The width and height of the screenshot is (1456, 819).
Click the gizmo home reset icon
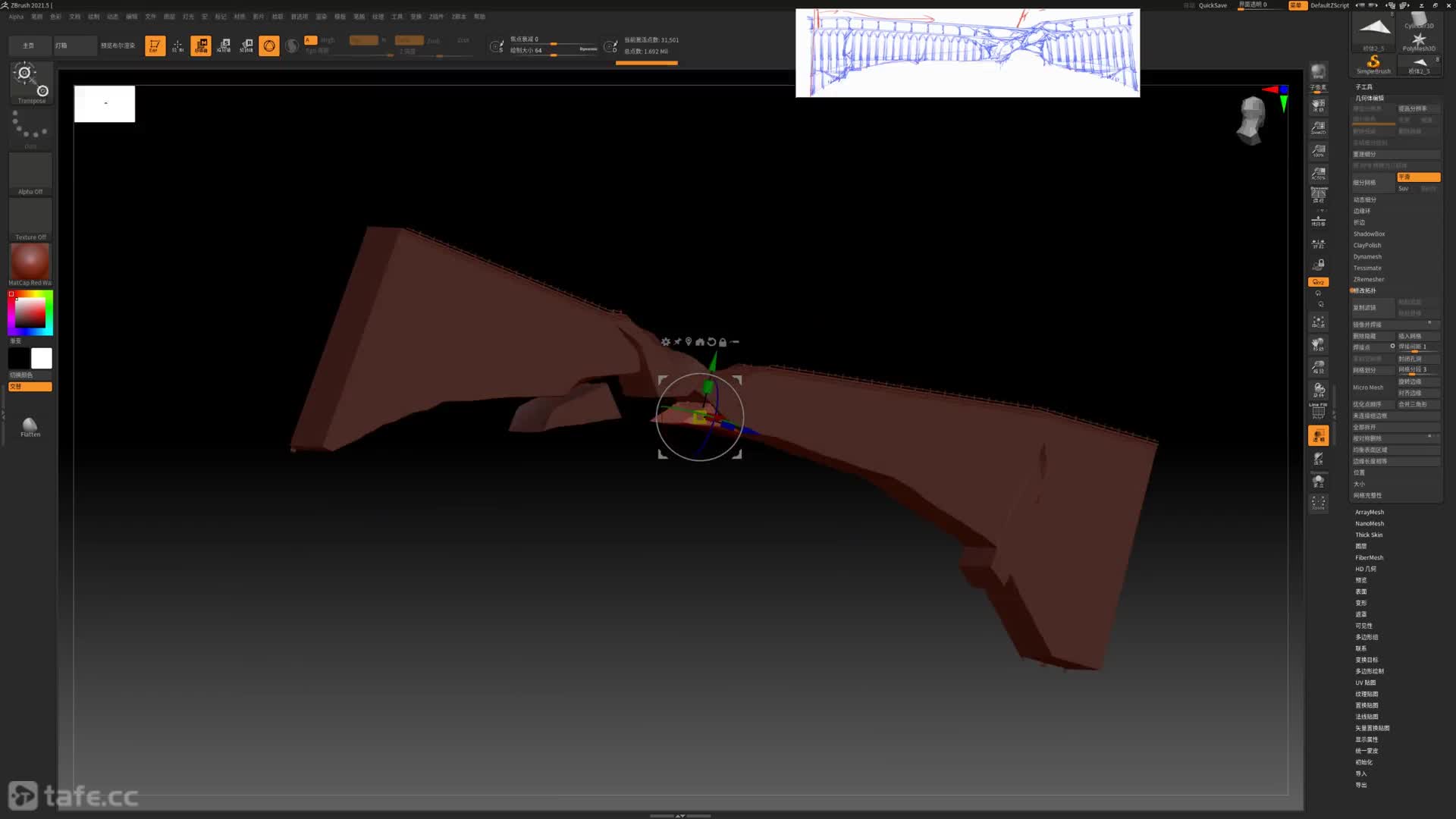point(700,342)
